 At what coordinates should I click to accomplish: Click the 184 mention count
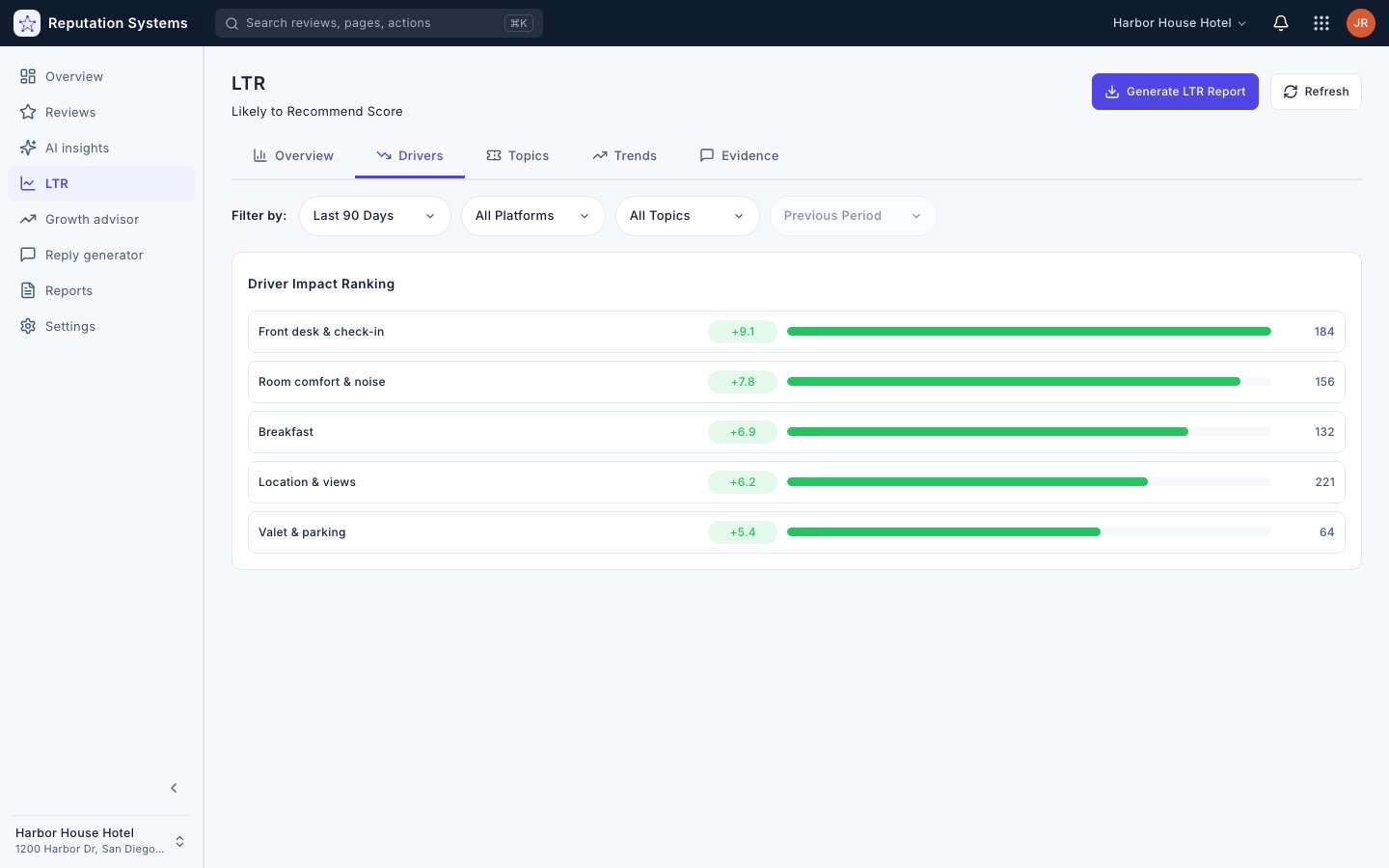coord(1324,332)
